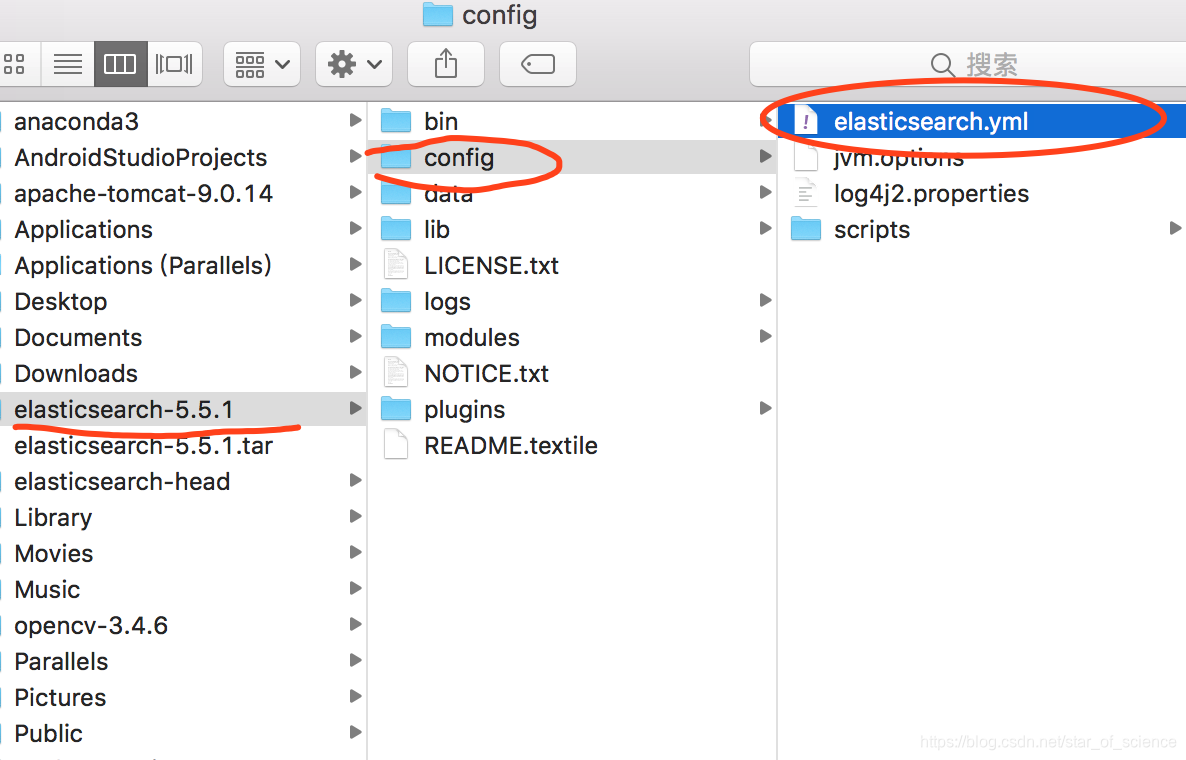Select the scripts folder icon
The height and width of the screenshot is (760, 1186).
click(806, 229)
